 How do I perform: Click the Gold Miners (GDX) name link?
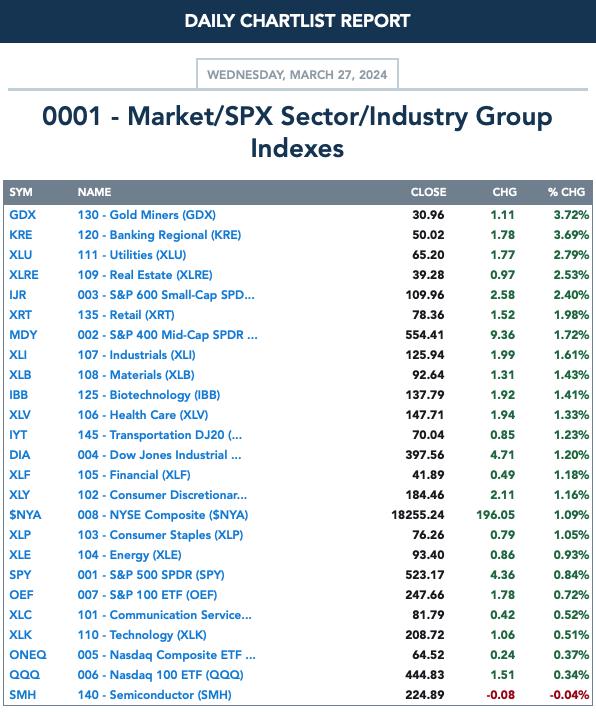tap(147, 215)
